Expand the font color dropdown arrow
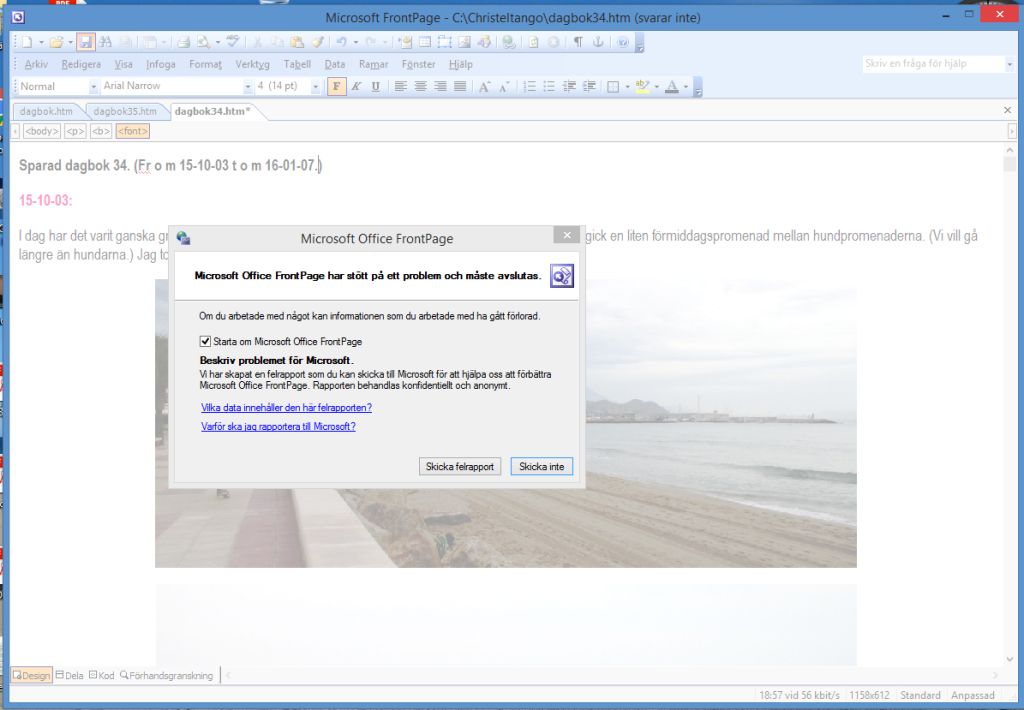1024x710 pixels. 685,86
